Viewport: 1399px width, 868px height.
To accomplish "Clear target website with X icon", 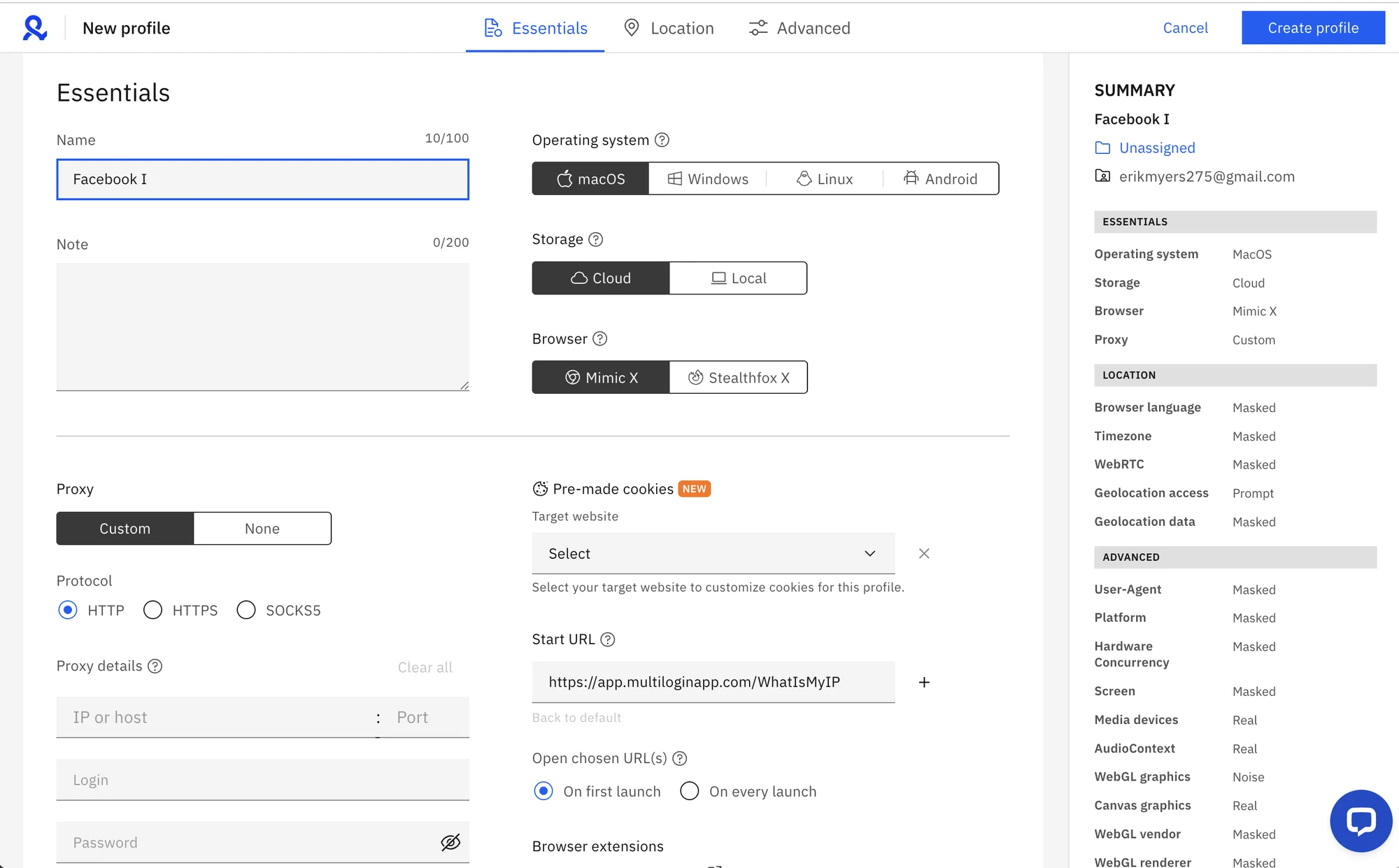I will pyautogui.click(x=923, y=553).
